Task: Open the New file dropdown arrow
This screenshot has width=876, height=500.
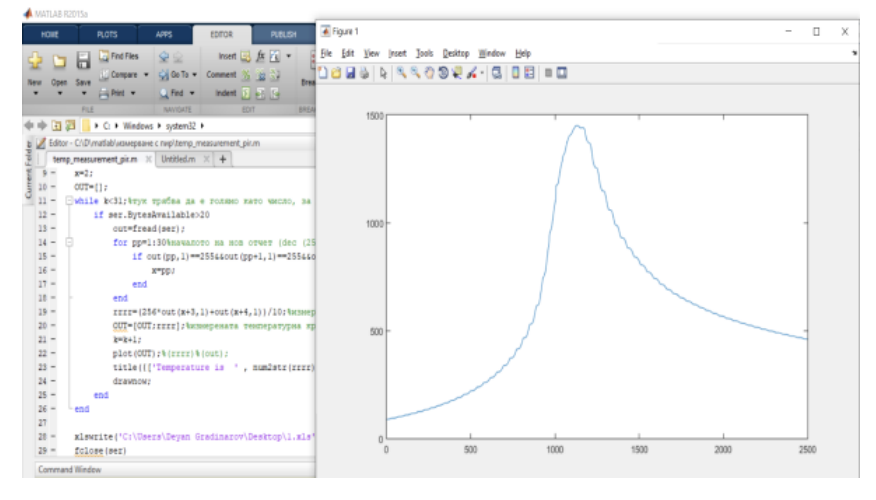Action: coord(34,95)
